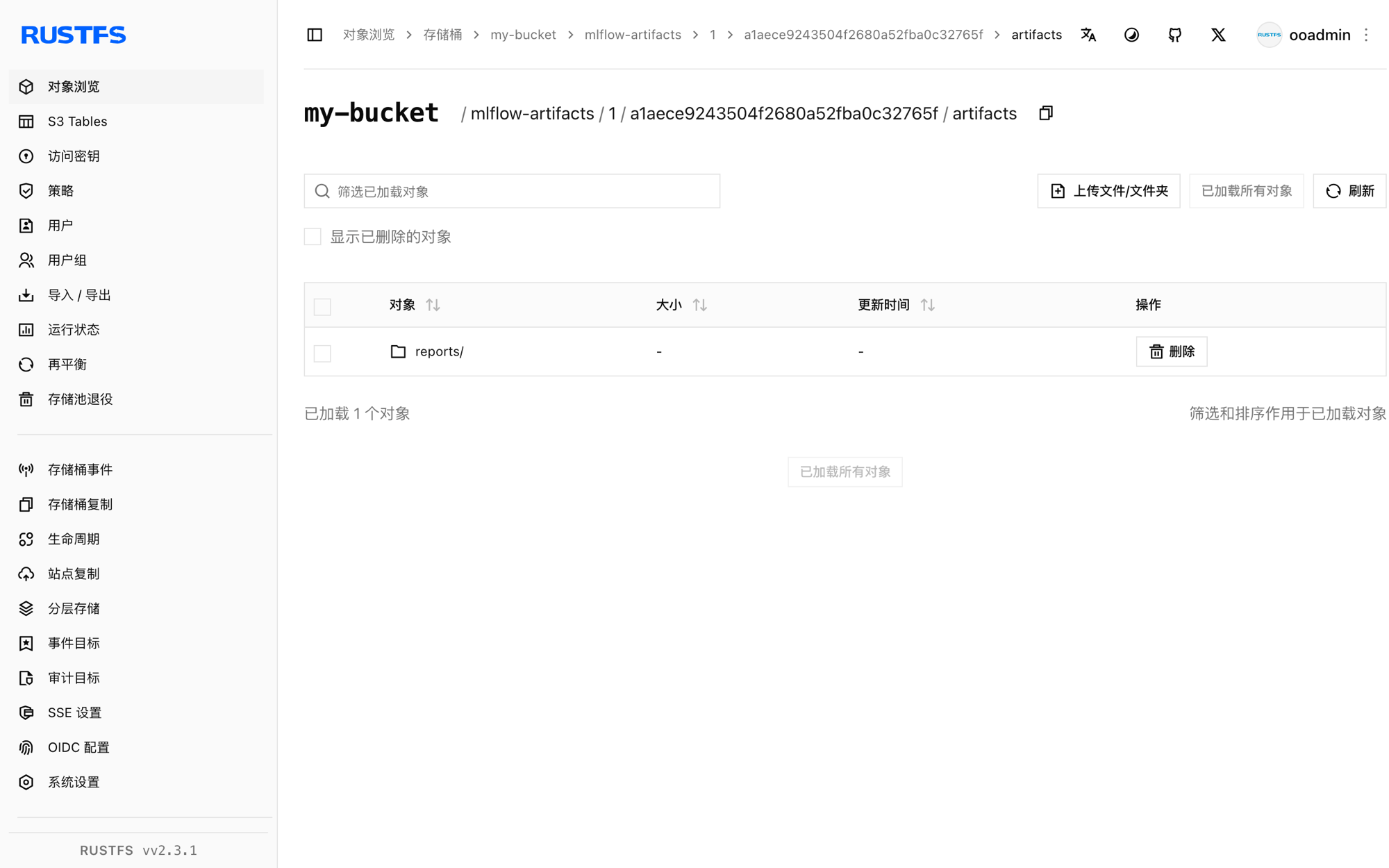This screenshot has width=1389, height=868.
Task: Copy the bucket path with copy icon
Action: pyautogui.click(x=1046, y=113)
